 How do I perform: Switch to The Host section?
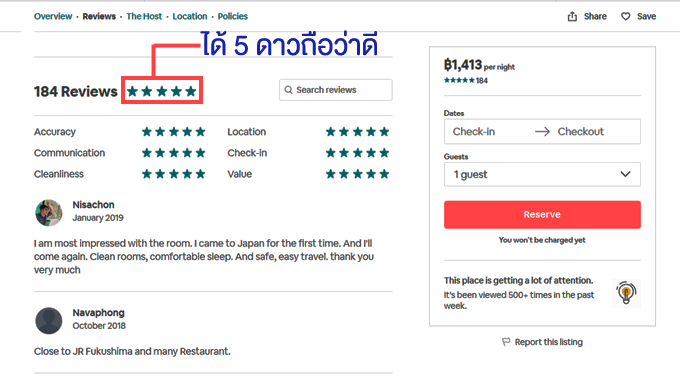144,16
